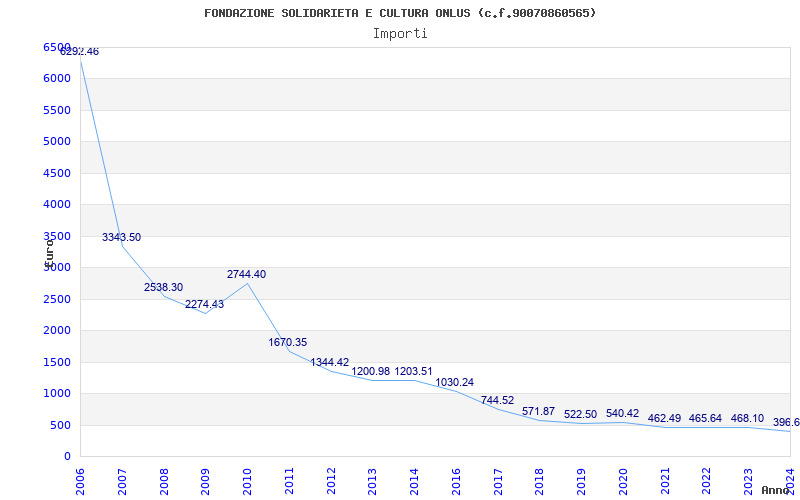Viewport: 800px width, 500px height.
Task: Click the 4000 y-axis tick label
Action: (x=57, y=205)
